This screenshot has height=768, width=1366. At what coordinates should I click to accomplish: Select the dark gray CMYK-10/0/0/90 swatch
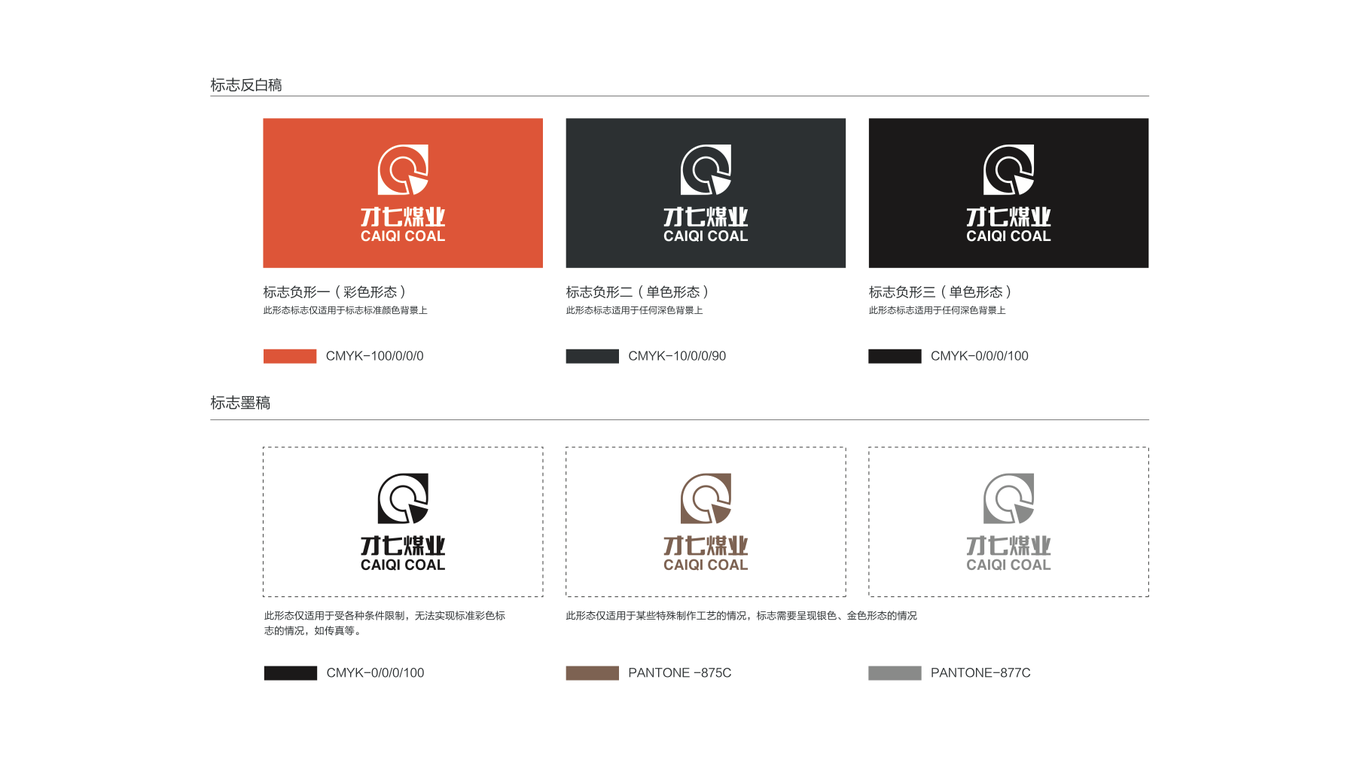click(592, 356)
